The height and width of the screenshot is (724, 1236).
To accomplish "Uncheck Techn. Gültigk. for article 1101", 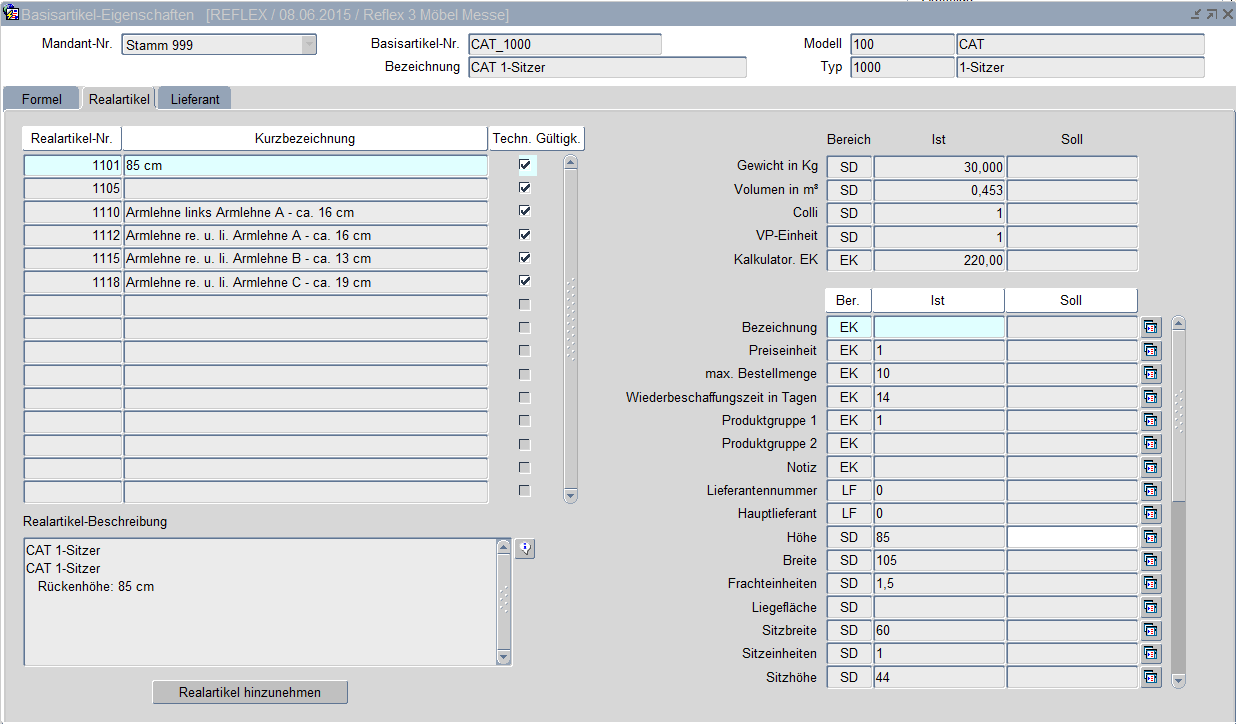I will point(524,165).
